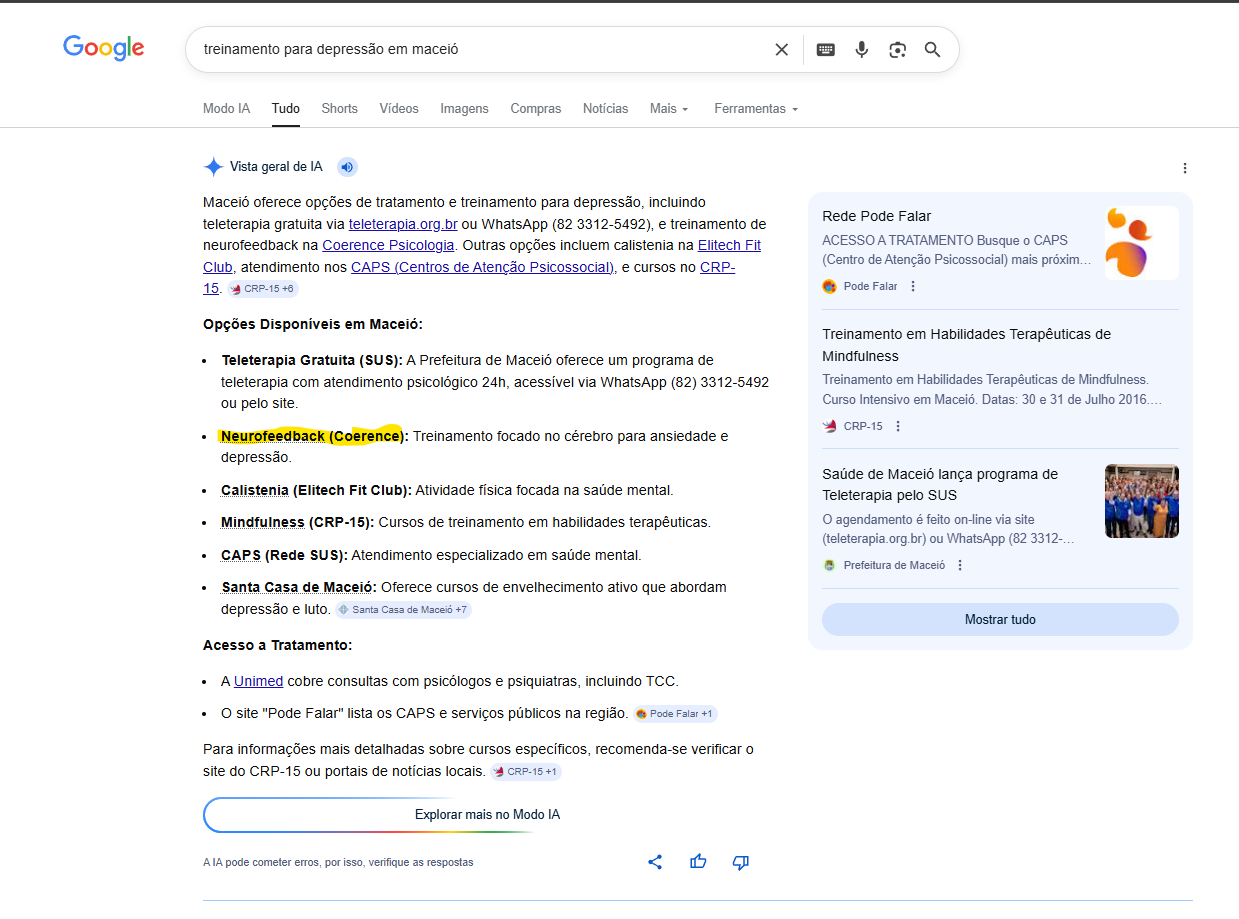Open three-dot menu beside CRP-15 source card

pyautogui.click(x=898, y=426)
